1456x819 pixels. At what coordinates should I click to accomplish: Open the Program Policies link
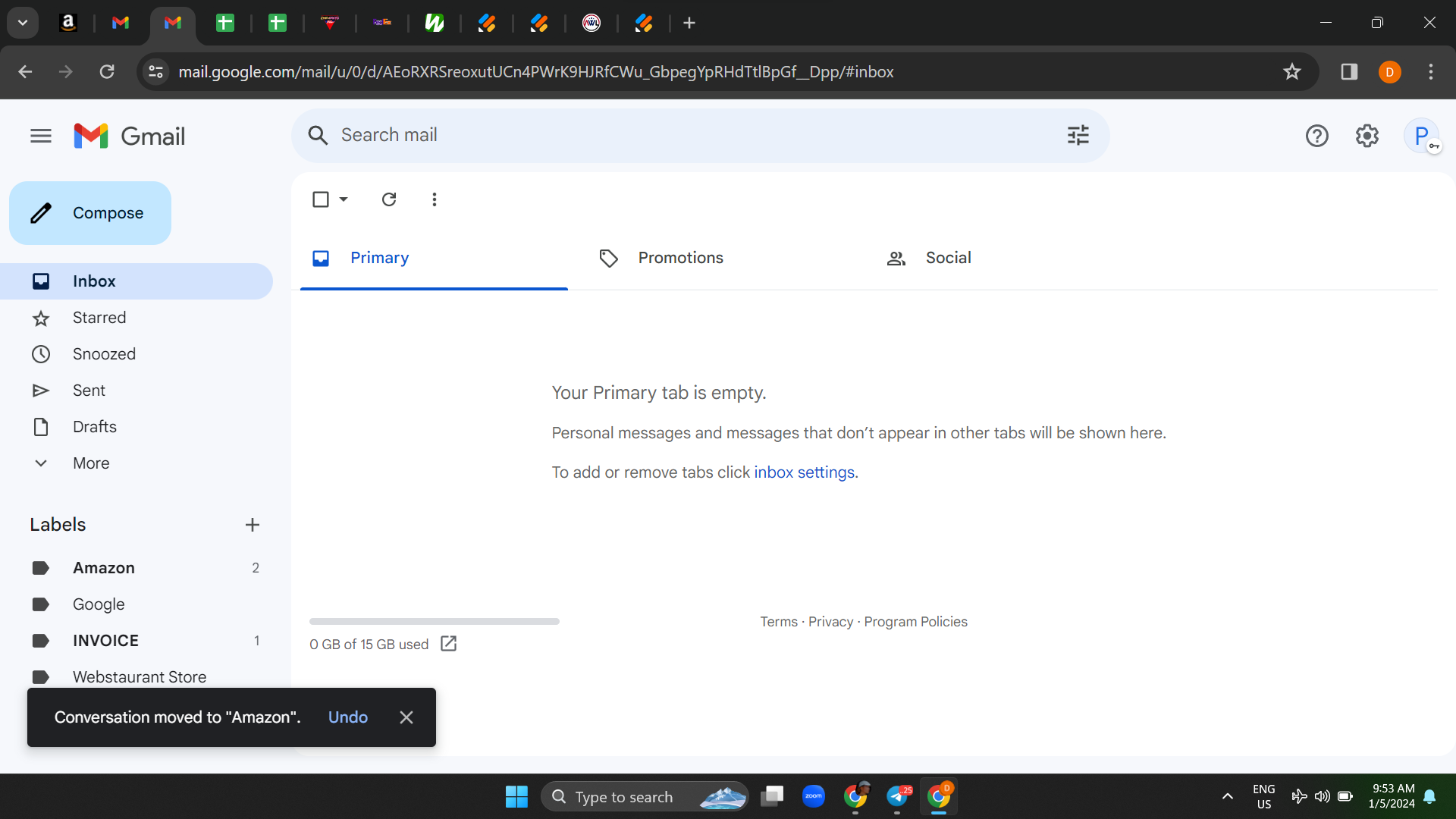(915, 622)
